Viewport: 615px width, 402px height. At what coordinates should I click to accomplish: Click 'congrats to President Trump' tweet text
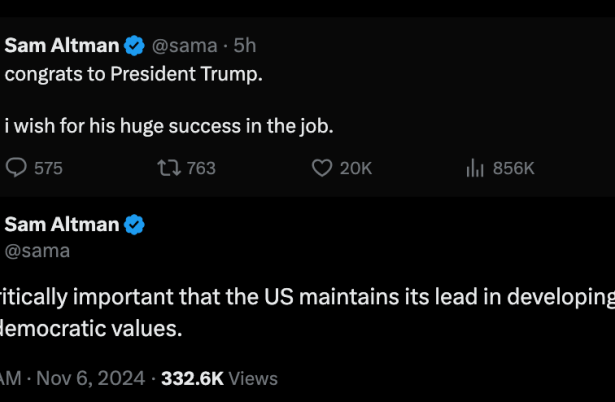tap(134, 74)
